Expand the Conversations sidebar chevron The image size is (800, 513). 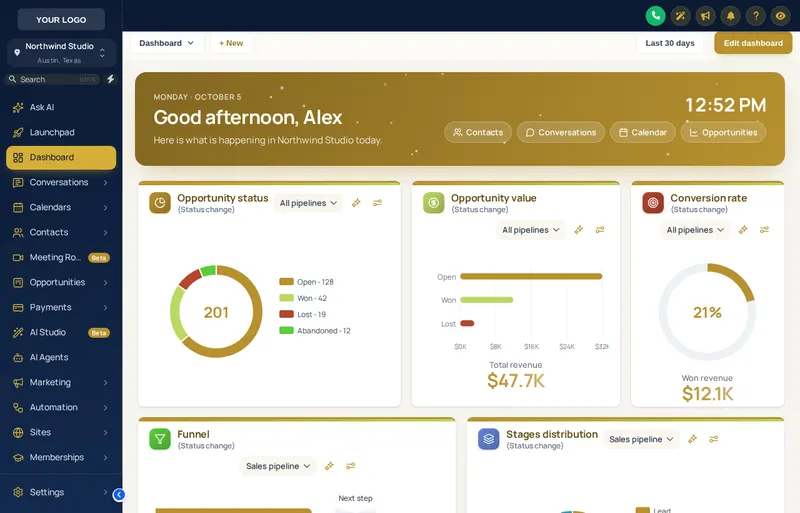coord(106,182)
